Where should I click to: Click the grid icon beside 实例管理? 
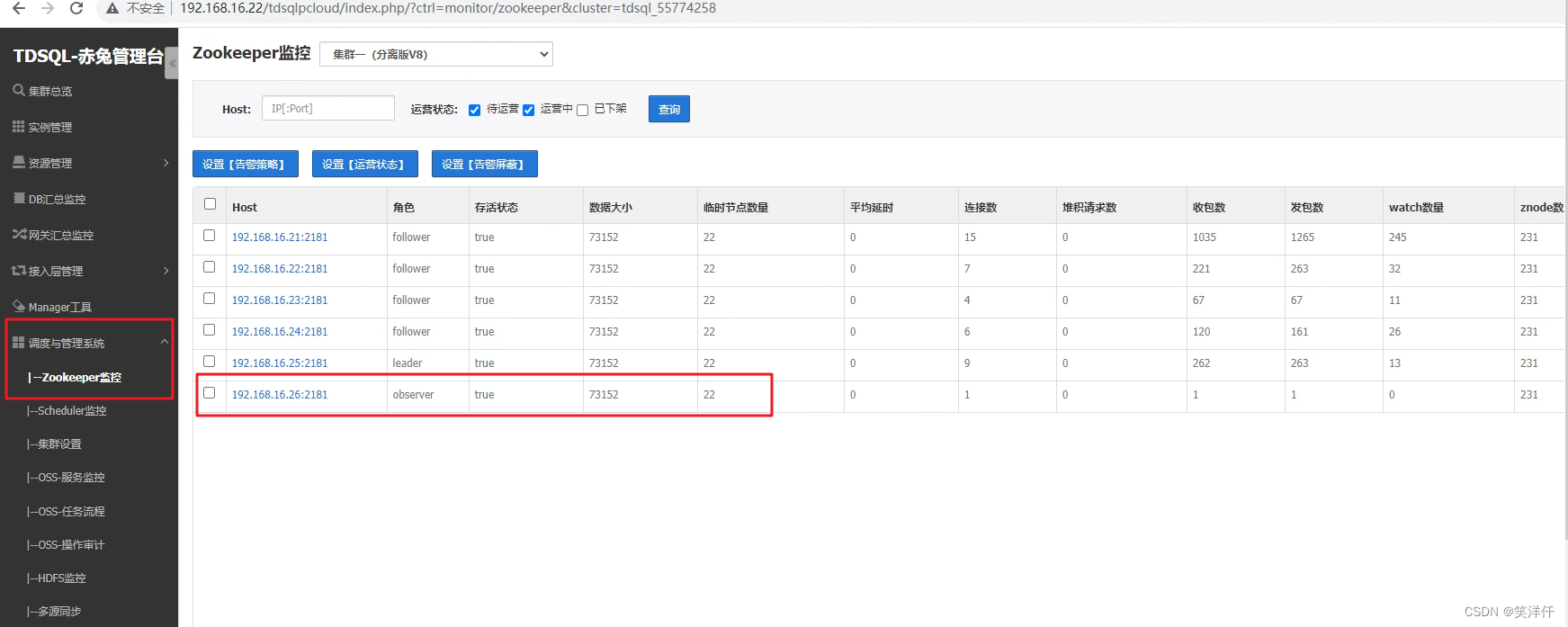[x=18, y=126]
